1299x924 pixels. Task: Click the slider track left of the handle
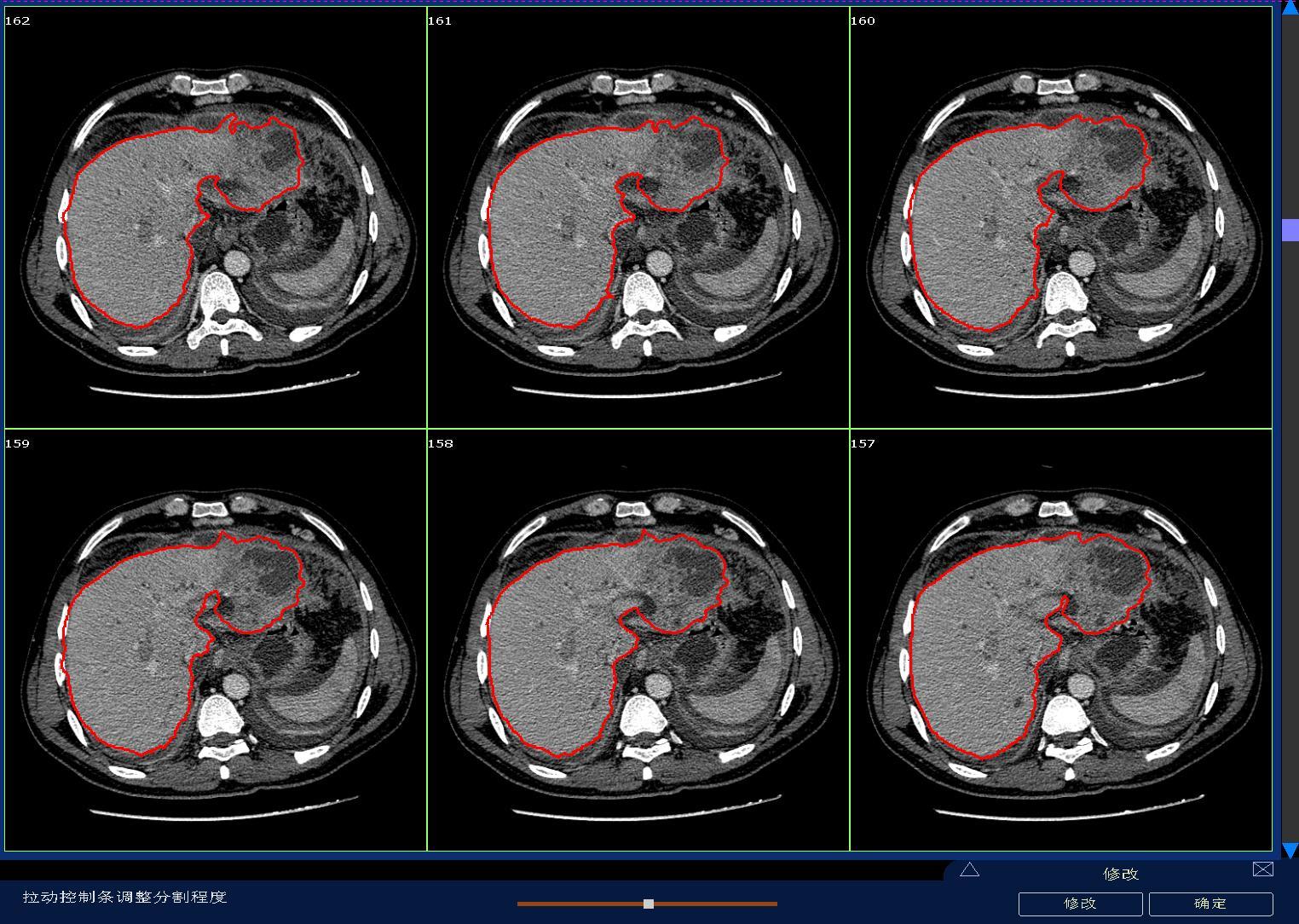580,904
